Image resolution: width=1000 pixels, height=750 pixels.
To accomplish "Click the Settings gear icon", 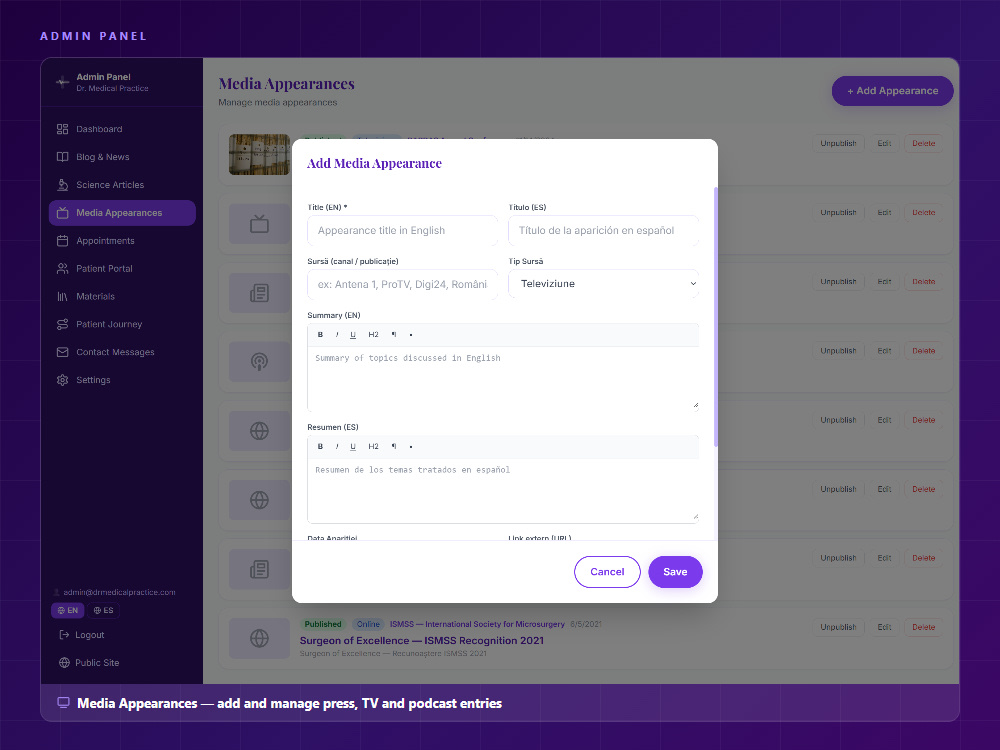I will 62,380.
